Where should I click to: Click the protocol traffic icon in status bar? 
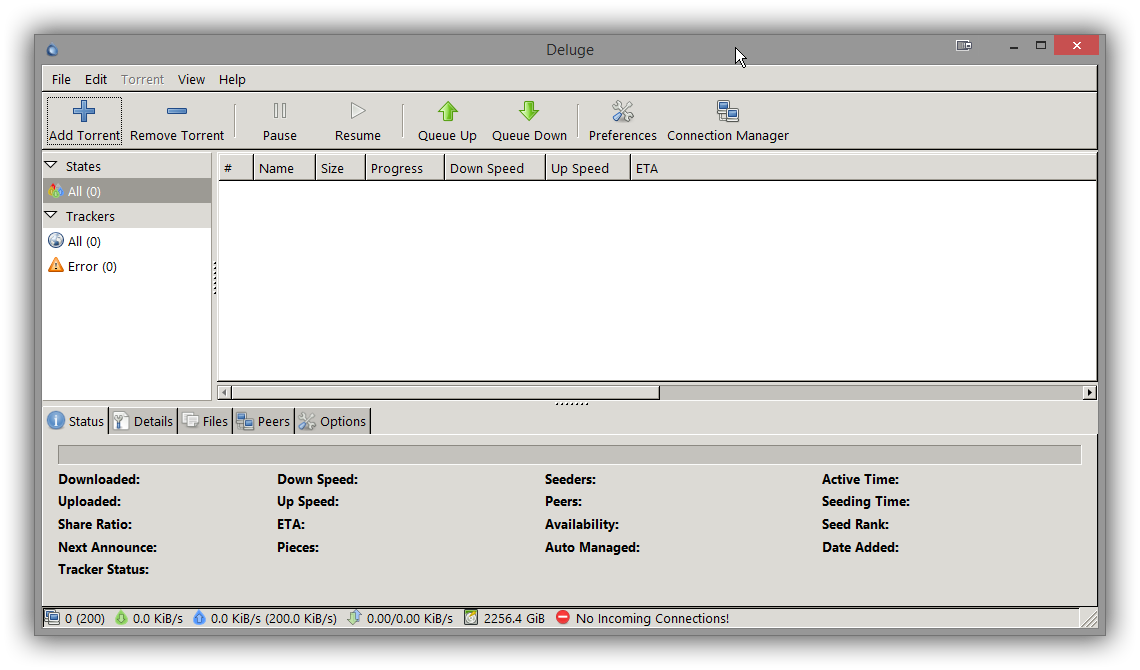pos(354,618)
